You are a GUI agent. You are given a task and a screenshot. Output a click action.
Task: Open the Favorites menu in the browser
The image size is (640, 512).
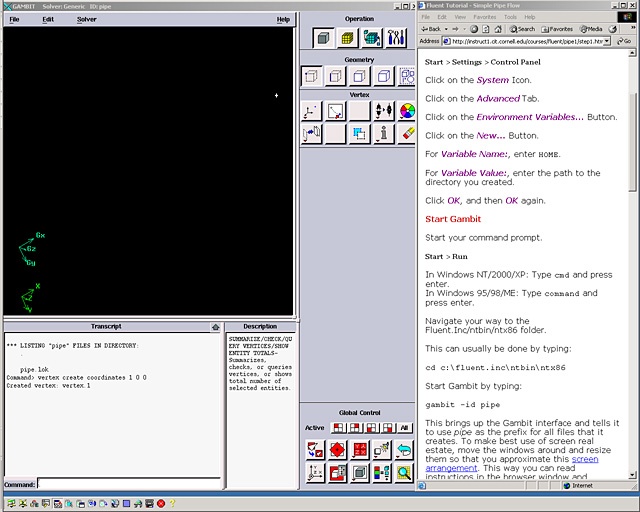click(x=484, y=17)
